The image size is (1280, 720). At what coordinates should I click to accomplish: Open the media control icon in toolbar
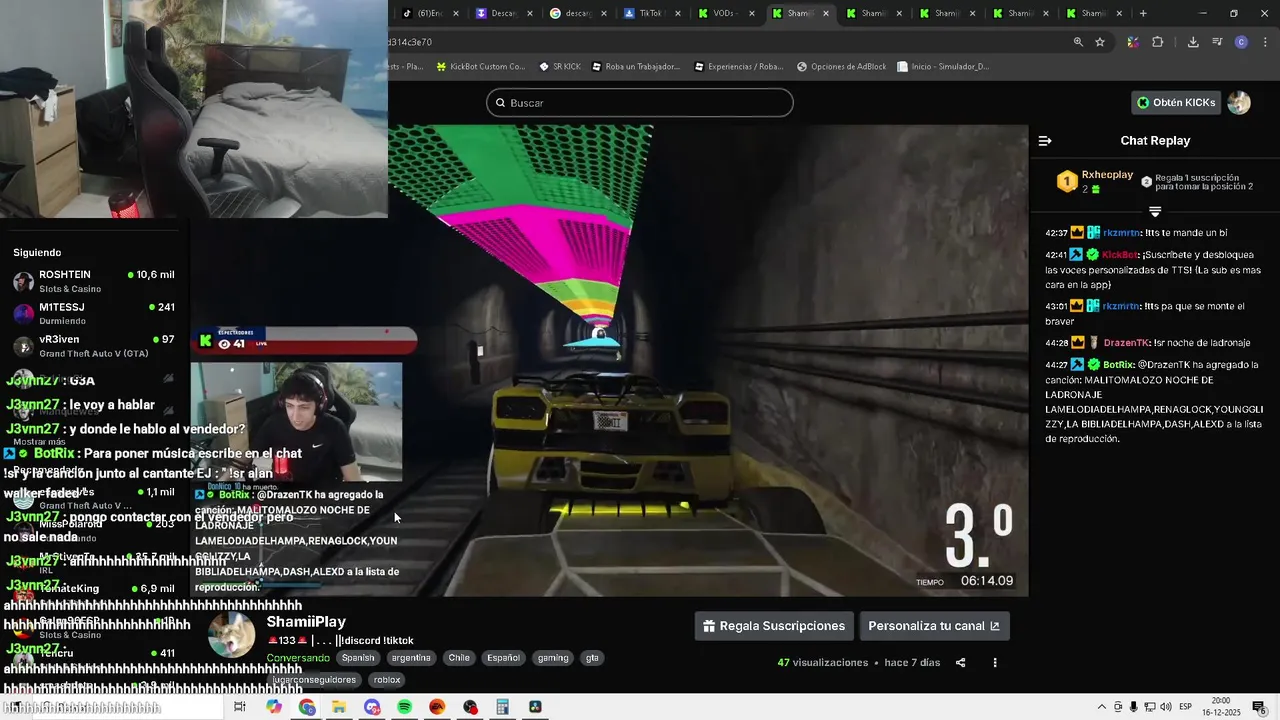1217,42
